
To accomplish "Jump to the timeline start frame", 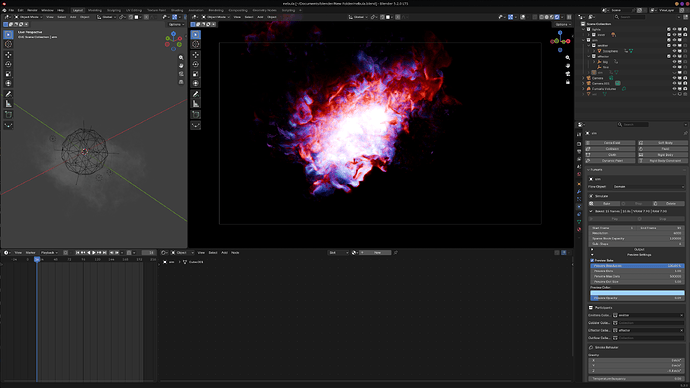I will click(78, 253).
